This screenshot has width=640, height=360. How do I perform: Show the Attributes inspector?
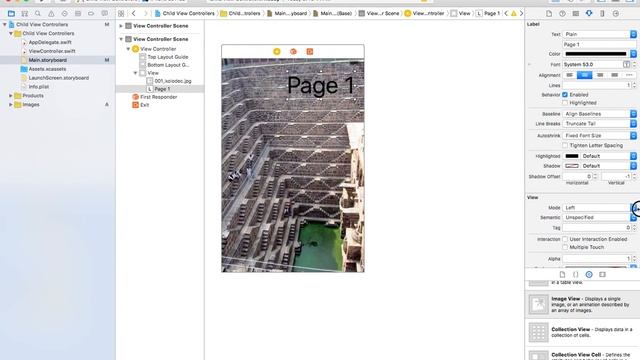click(x=589, y=13)
